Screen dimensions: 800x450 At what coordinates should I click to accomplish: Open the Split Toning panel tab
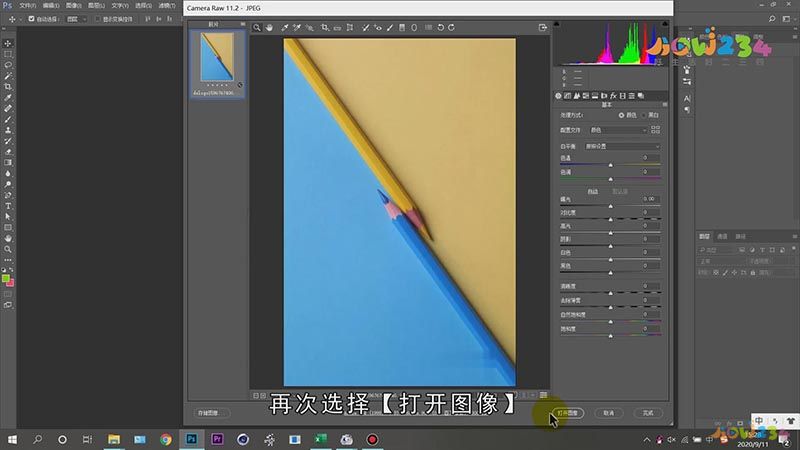[x=595, y=96]
